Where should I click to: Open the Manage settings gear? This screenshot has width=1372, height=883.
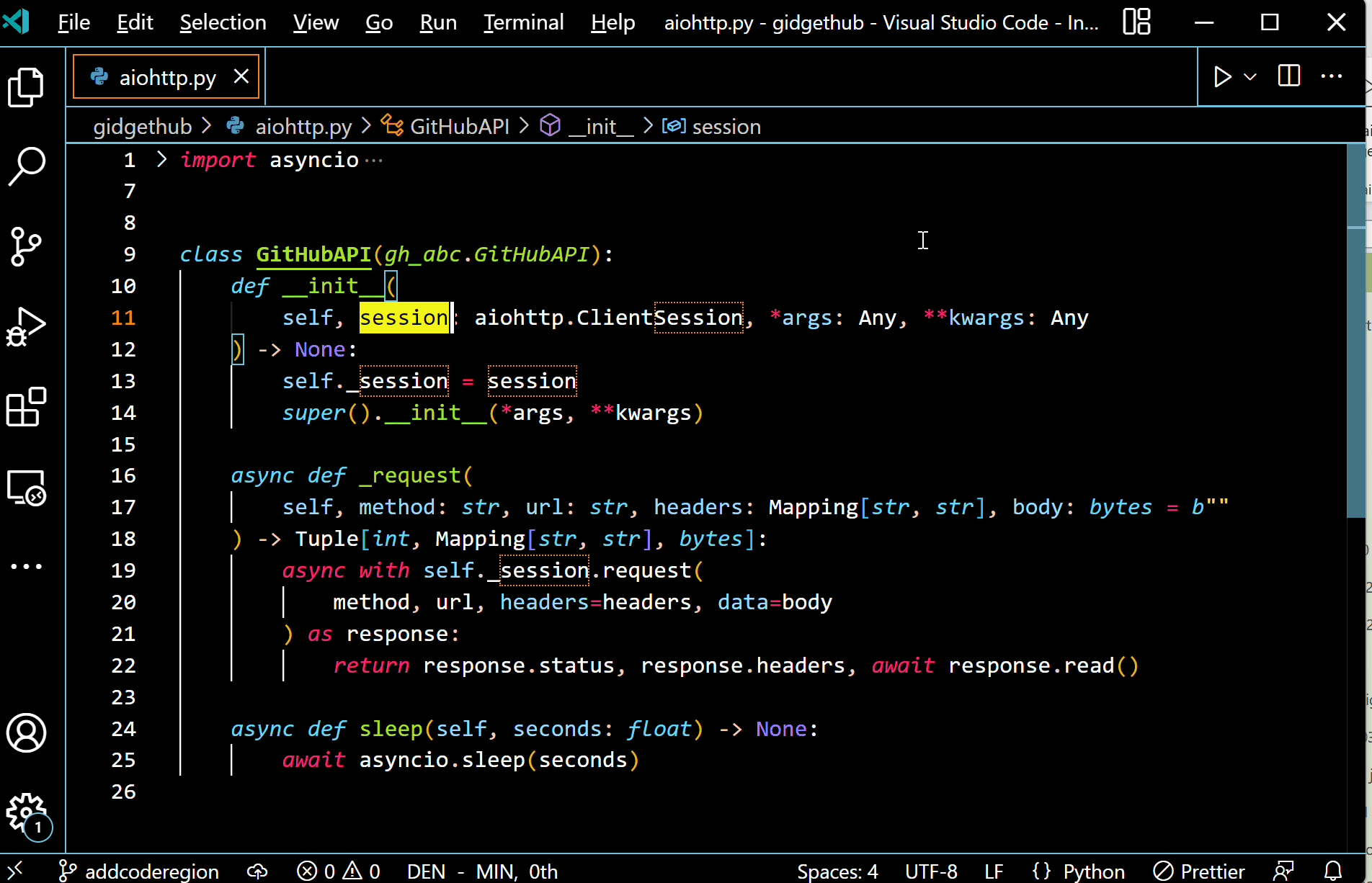tap(27, 814)
